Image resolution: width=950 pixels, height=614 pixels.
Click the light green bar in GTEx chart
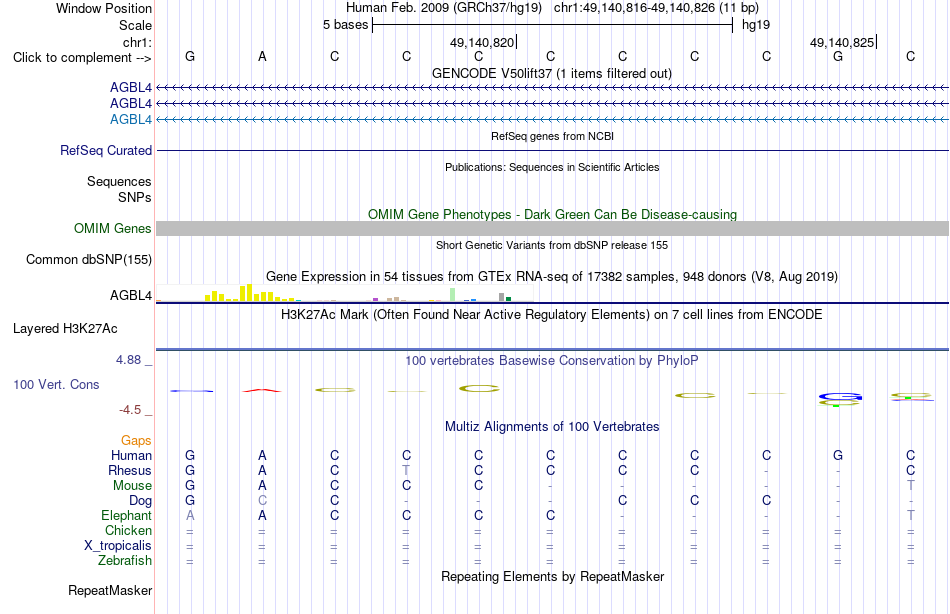click(453, 295)
